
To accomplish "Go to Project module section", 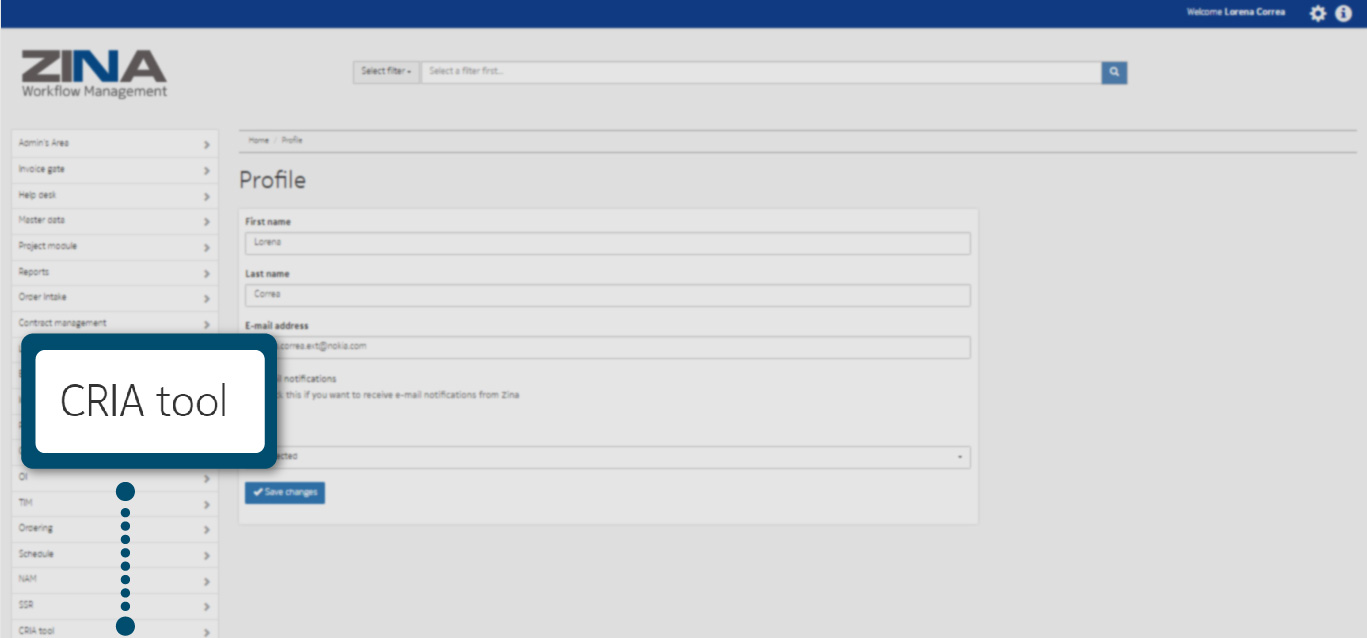I will (x=48, y=246).
